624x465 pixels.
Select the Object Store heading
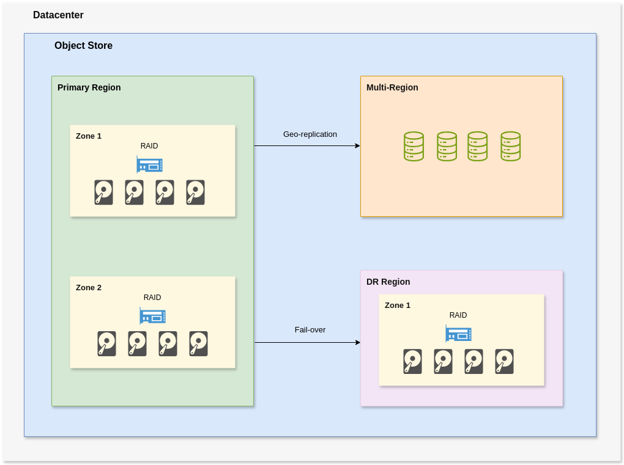point(83,46)
